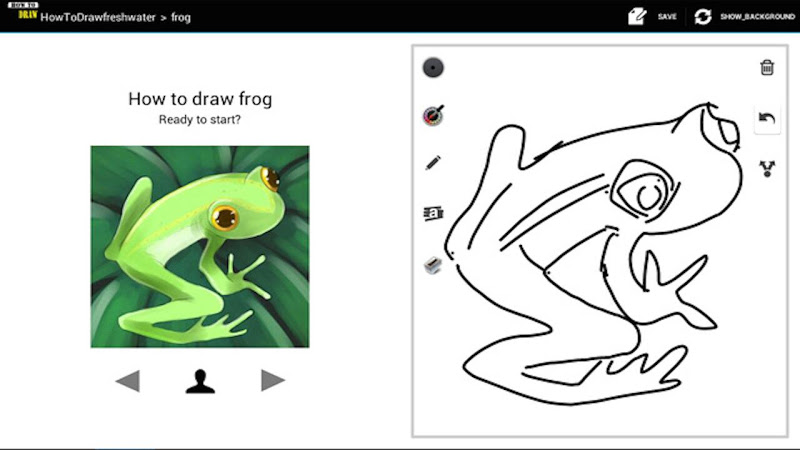Select the pencil drawing tool
This screenshot has height=450, width=800.
click(x=433, y=163)
